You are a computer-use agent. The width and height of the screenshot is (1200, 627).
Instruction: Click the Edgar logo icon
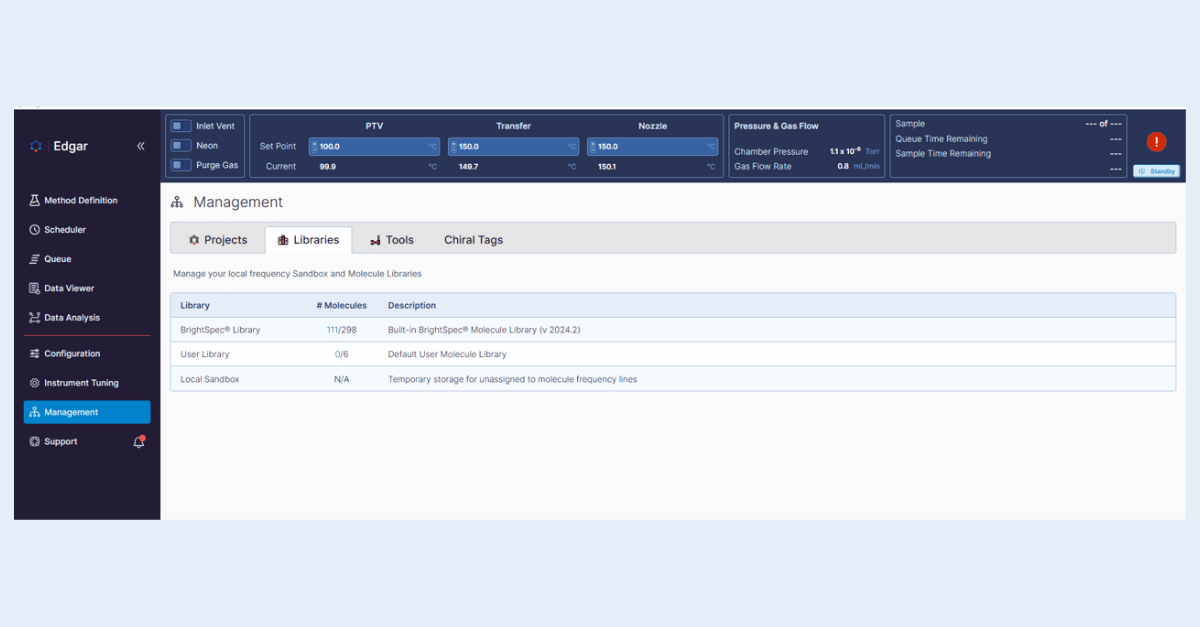[36, 146]
